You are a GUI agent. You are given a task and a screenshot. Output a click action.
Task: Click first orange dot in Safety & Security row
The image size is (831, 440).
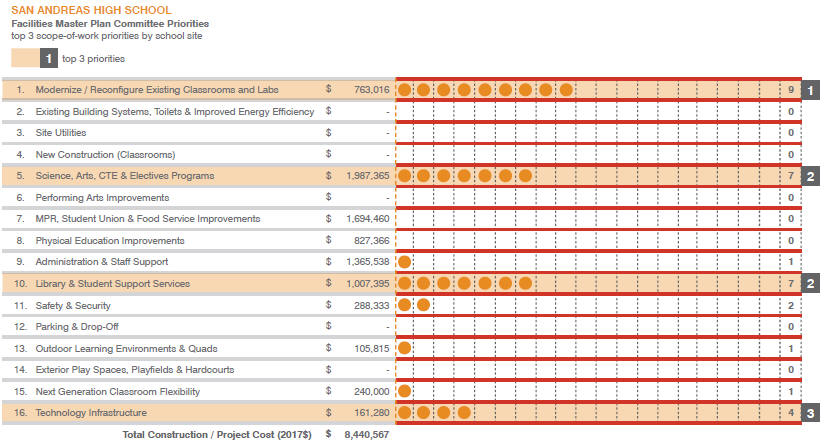point(404,305)
